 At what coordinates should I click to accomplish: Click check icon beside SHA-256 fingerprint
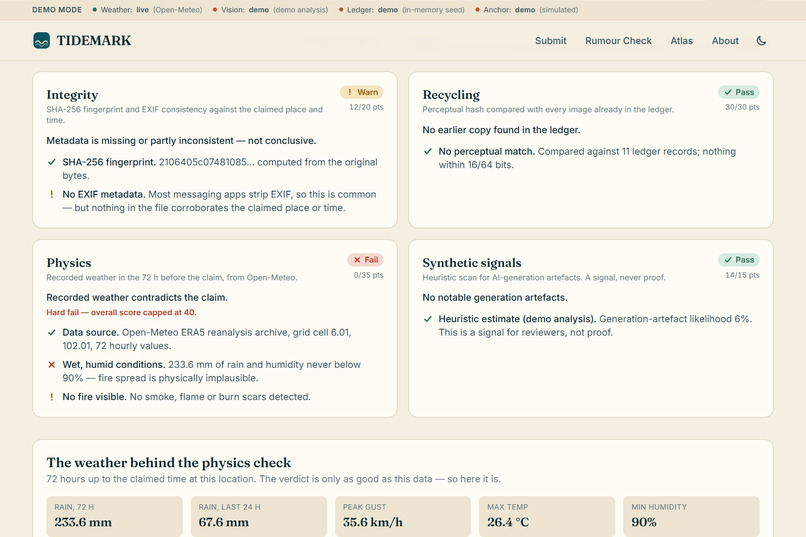tap(51, 162)
